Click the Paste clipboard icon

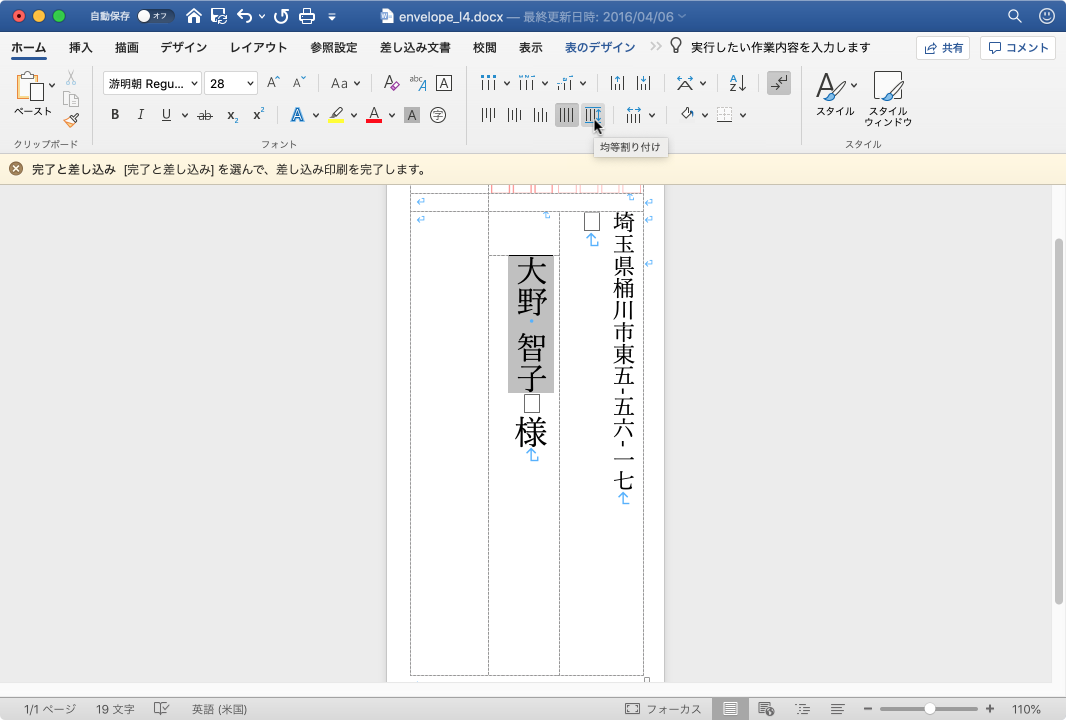(x=29, y=87)
